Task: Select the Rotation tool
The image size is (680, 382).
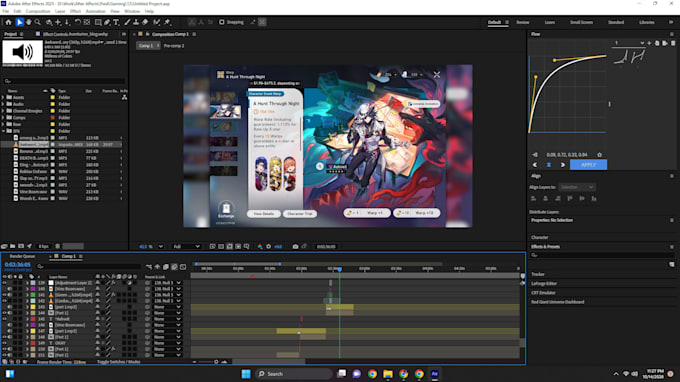Action: pyautogui.click(x=78, y=22)
